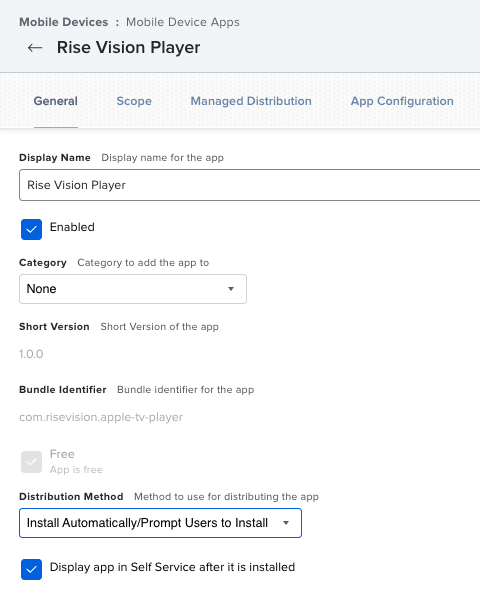
Task: Click the Bundle Identifier field label
Action: [63, 389]
